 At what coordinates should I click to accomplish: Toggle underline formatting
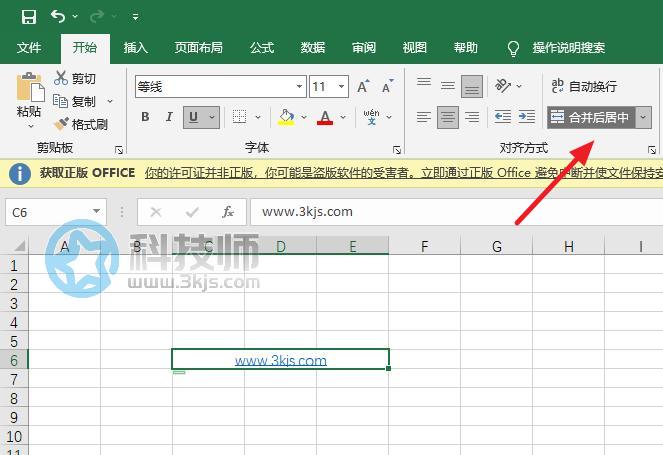click(x=194, y=117)
